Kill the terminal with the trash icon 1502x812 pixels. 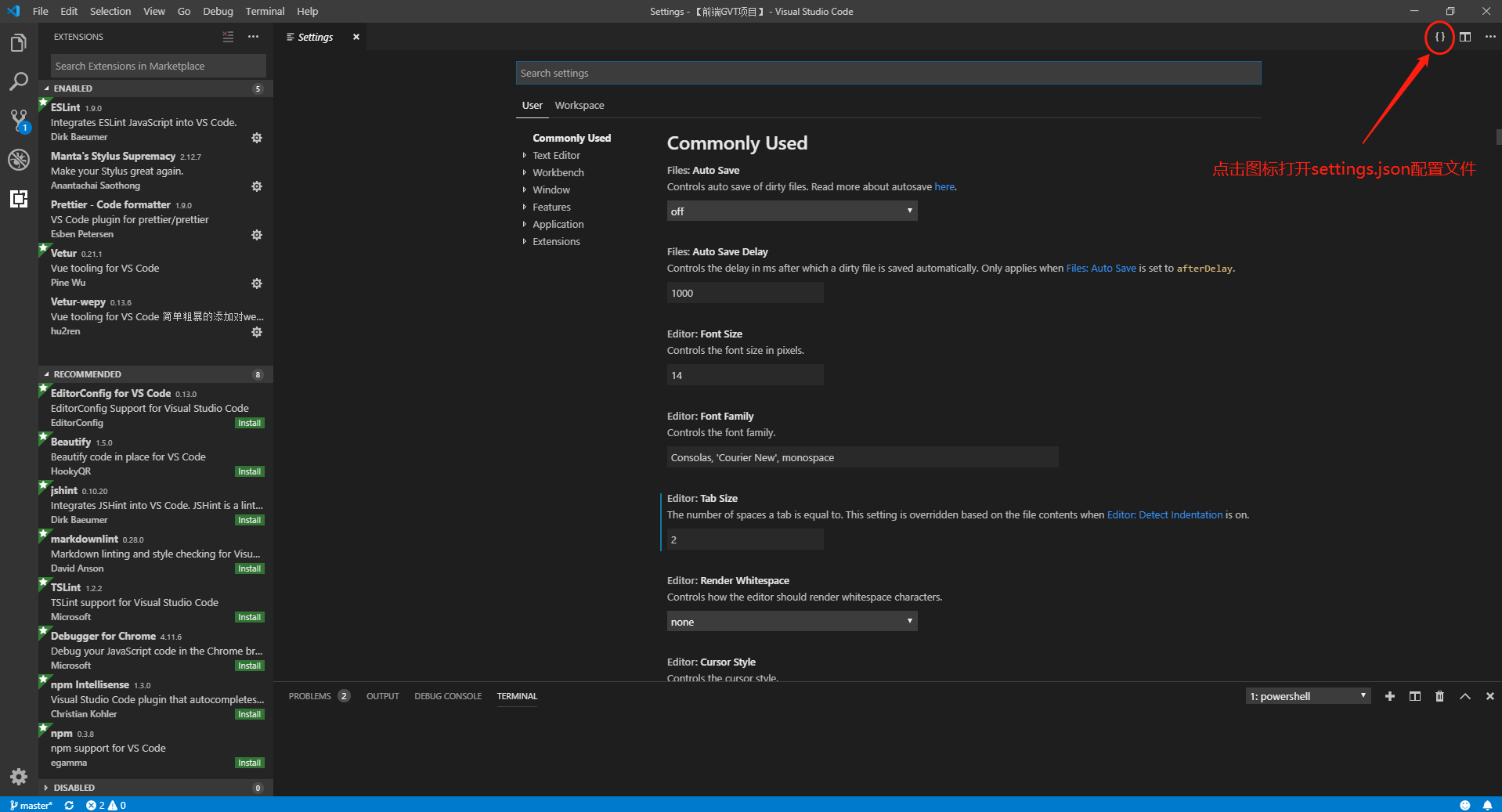coord(1439,696)
